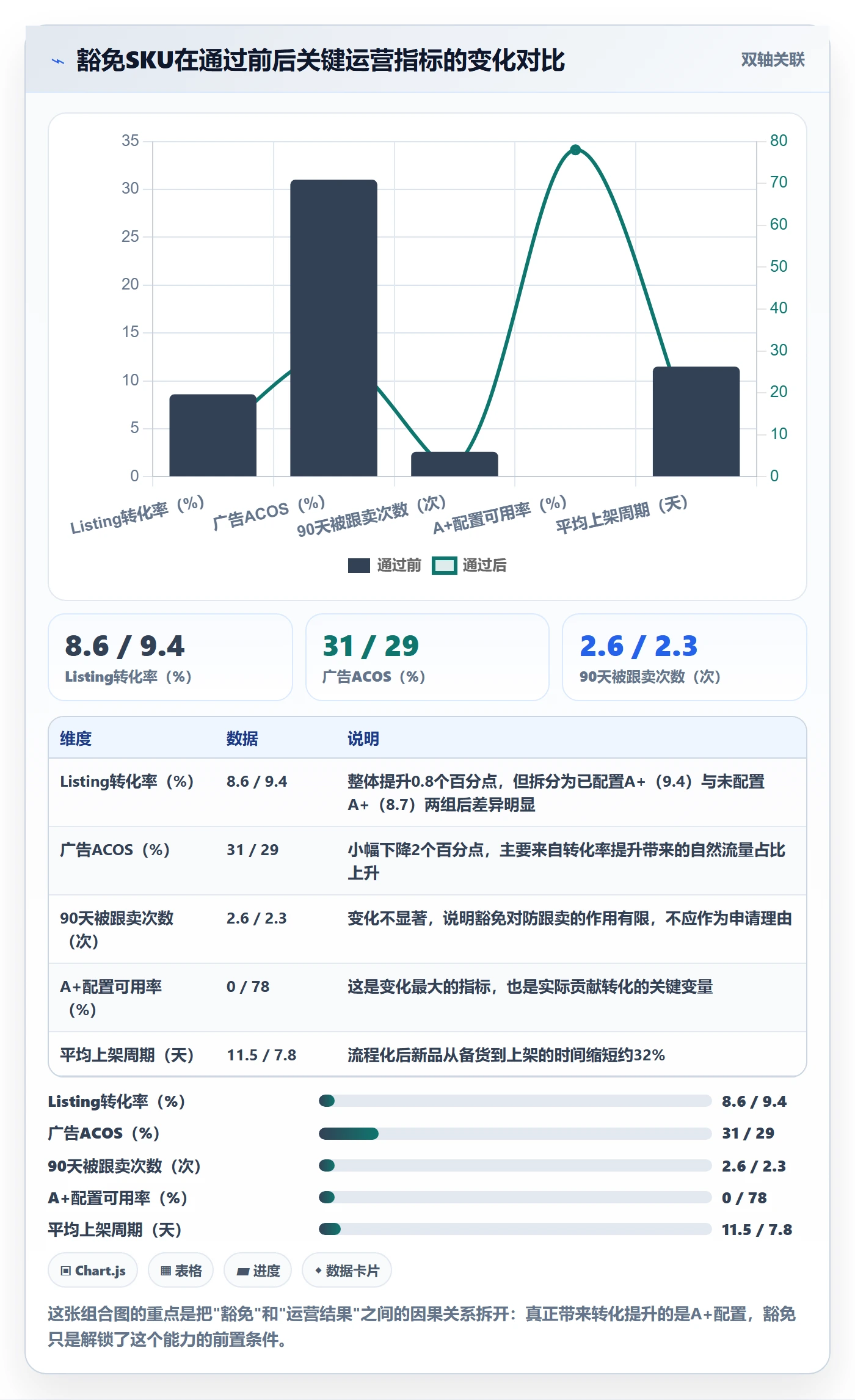Click the 维度 column header
The width and height of the screenshot is (855, 1400).
(76, 738)
